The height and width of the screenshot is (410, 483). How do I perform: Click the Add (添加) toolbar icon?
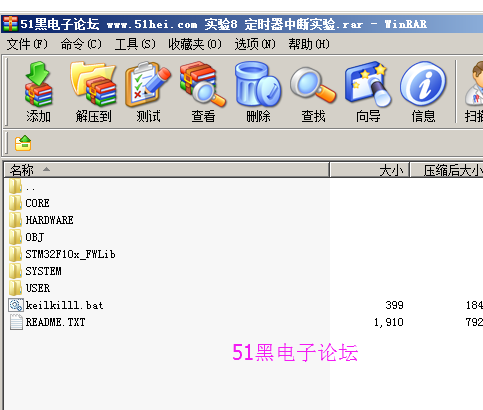(x=38, y=84)
